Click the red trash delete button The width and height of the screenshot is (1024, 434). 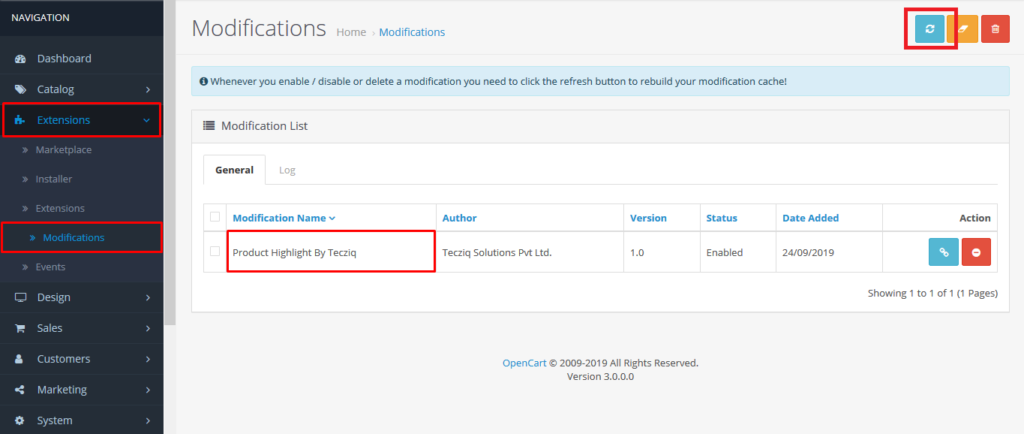tap(995, 29)
